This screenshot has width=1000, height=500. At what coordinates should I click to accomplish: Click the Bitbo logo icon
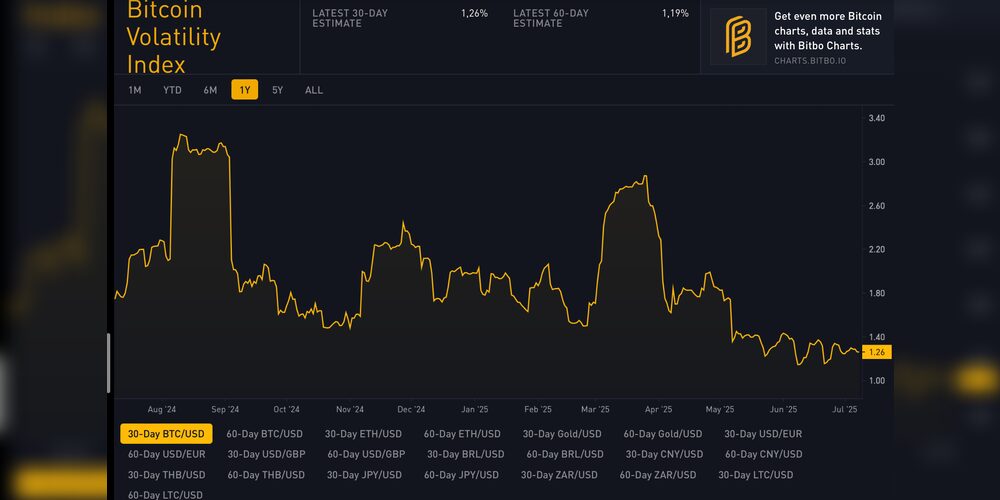[x=738, y=37]
